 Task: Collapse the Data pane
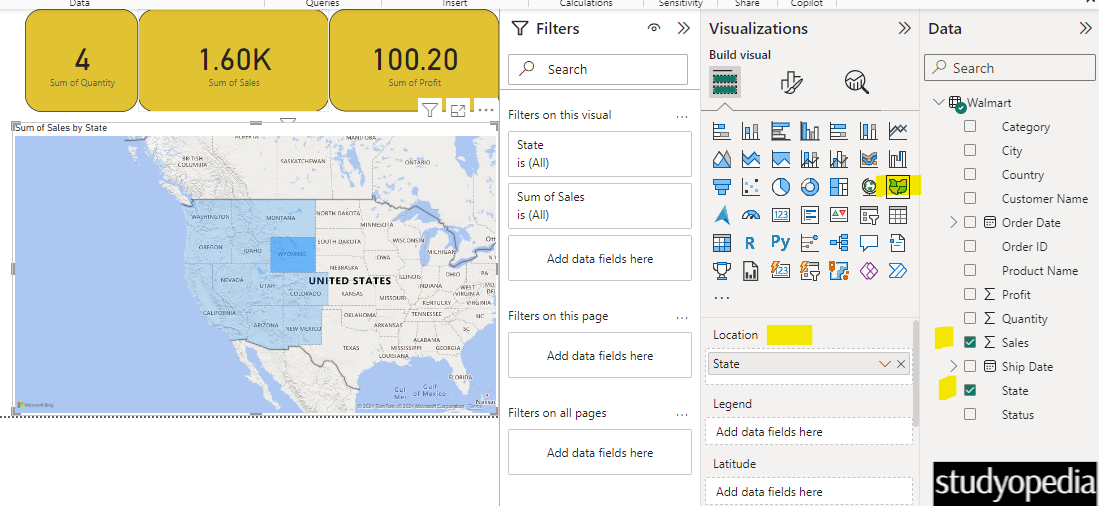[x=1085, y=29]
